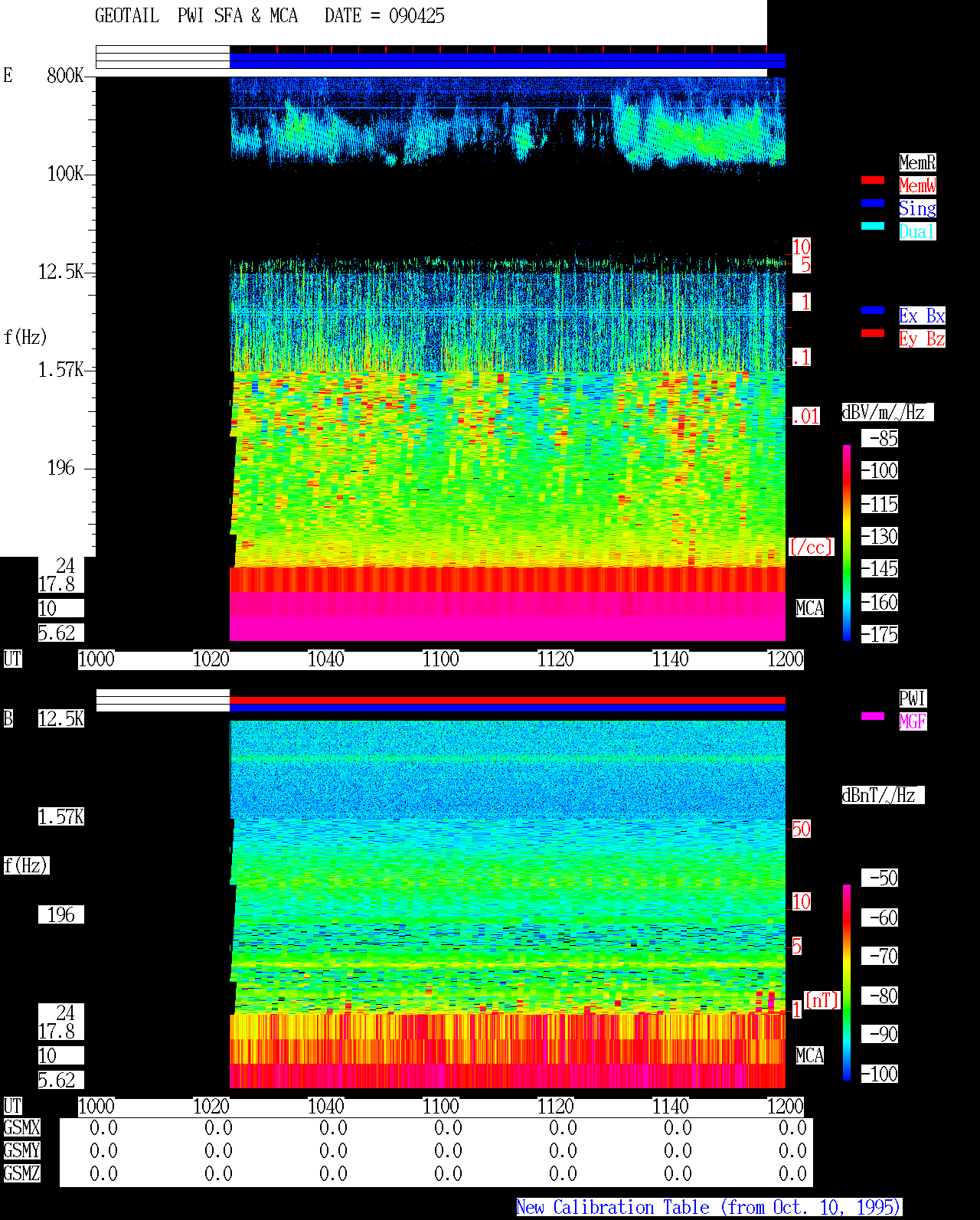Click the red [nT] unit label
980x1220 pixels.
822,1000
